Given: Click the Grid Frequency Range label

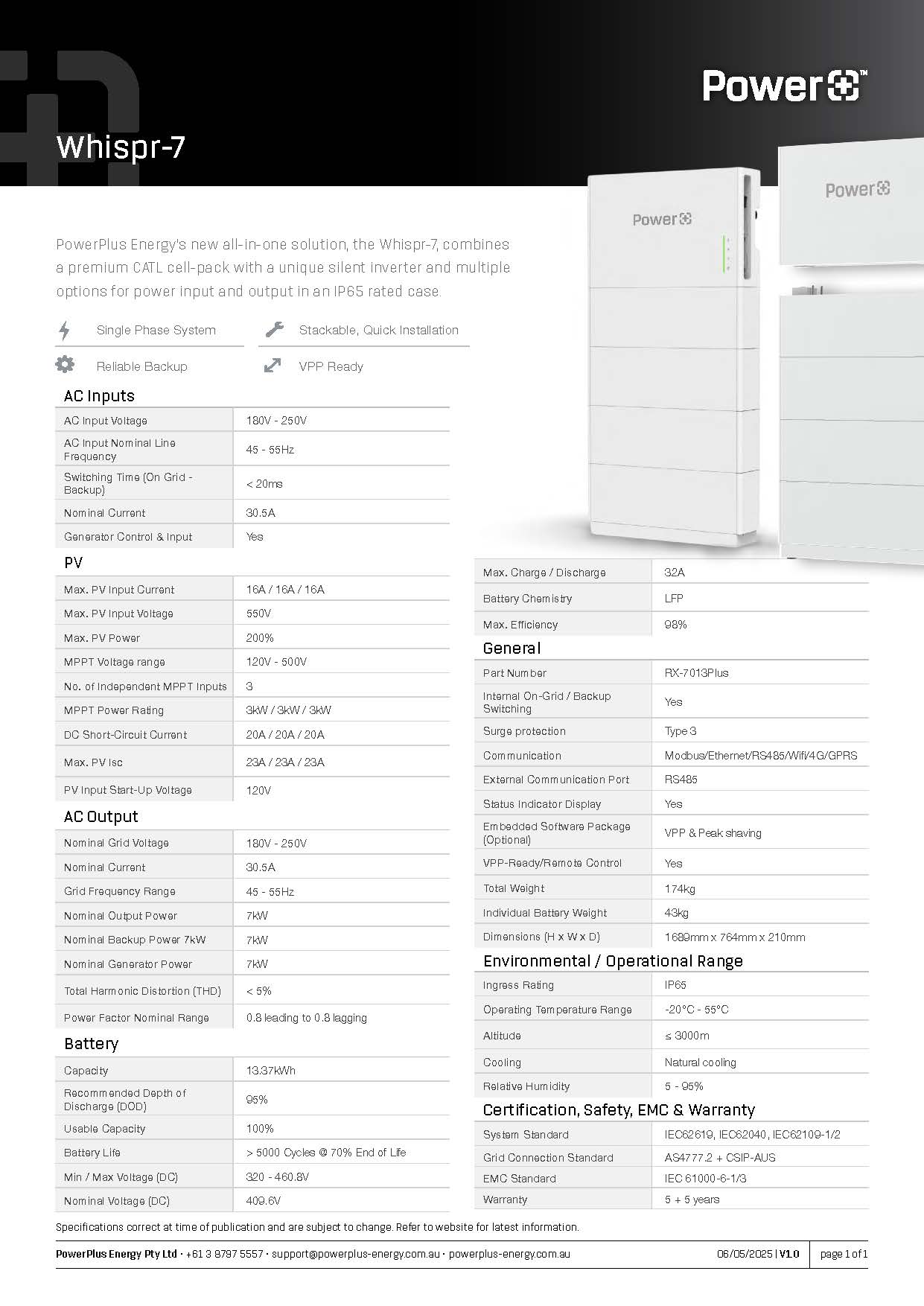Looking at the screenshot, I should tap(120, 891).
